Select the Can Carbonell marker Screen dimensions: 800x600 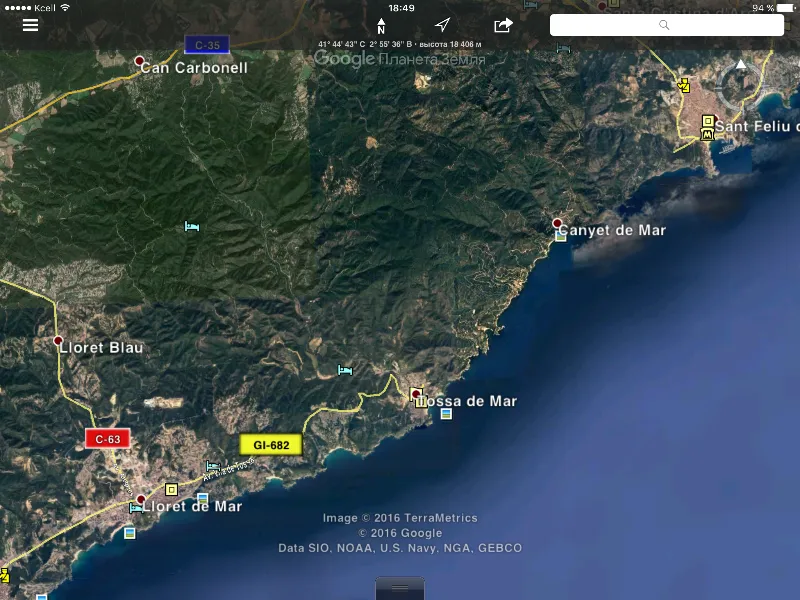(139, 61)
